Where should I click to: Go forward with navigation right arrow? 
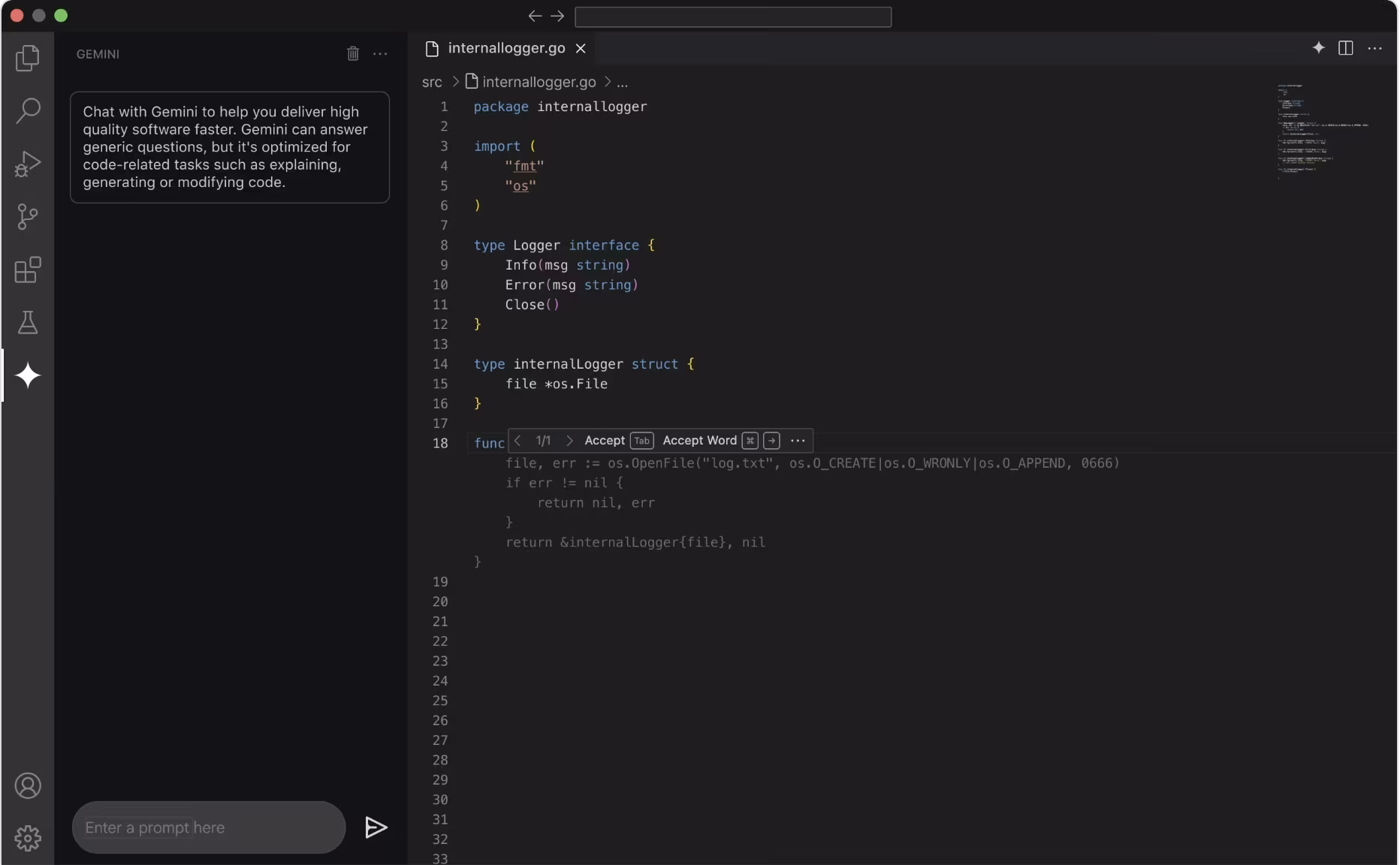(x=557, y=16)
